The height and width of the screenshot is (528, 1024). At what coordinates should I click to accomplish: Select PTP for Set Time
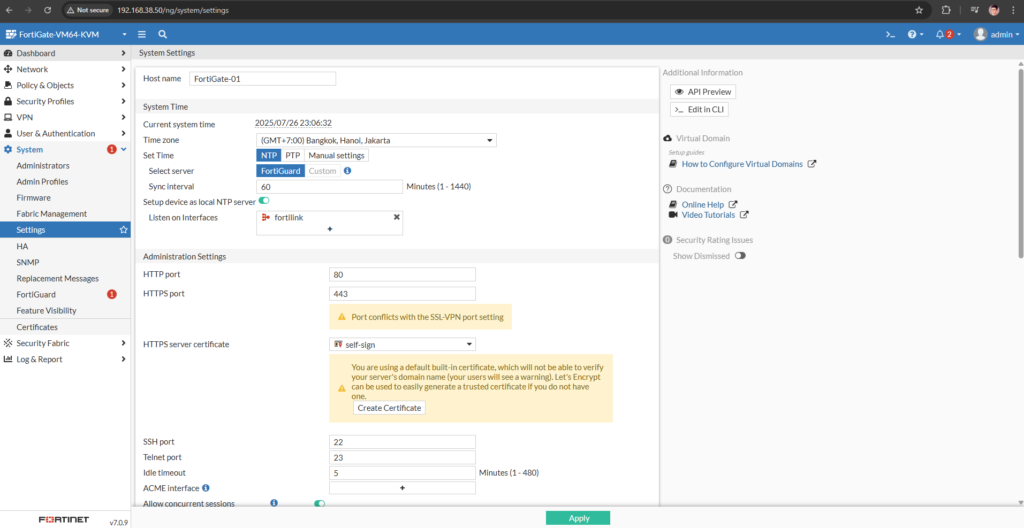point(293,156)
